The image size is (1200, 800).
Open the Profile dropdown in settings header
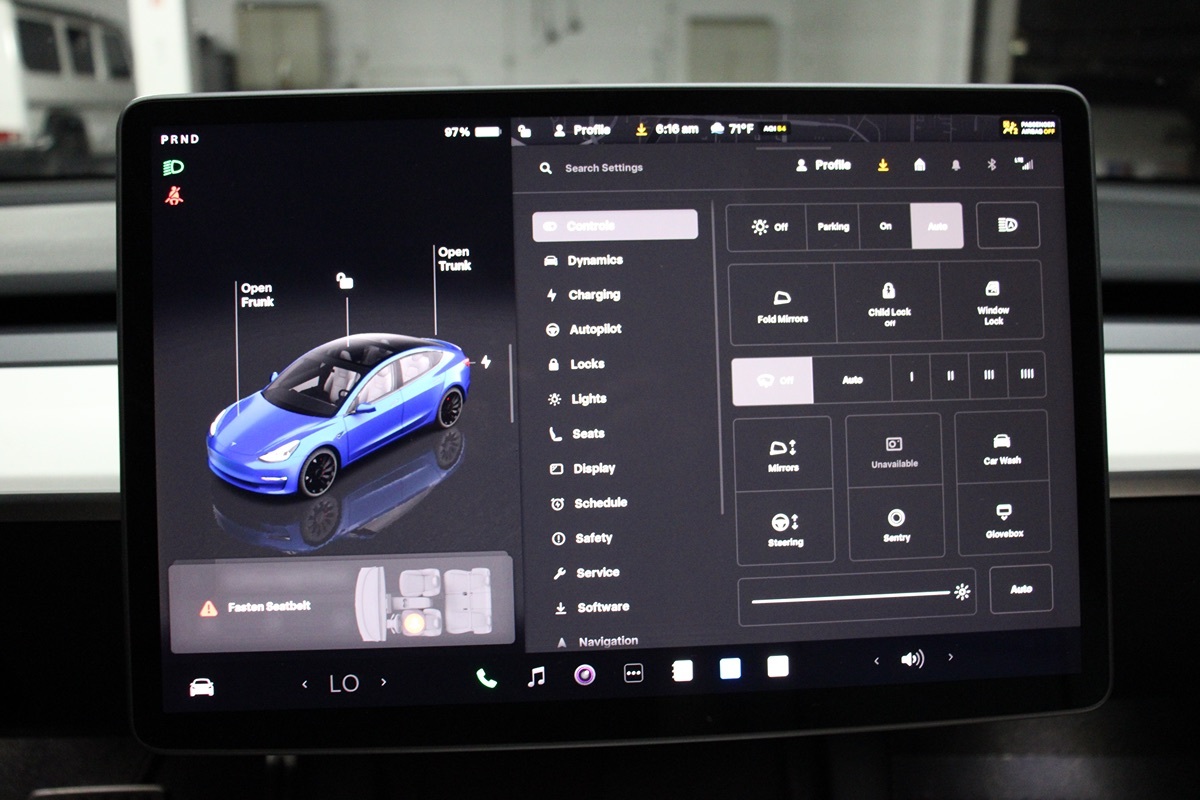click(823, 165)
